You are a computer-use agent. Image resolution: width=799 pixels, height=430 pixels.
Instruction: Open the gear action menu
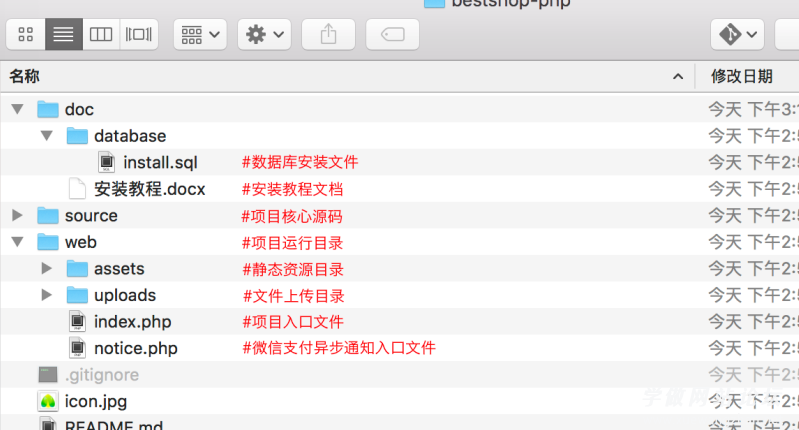coord(264,34)
